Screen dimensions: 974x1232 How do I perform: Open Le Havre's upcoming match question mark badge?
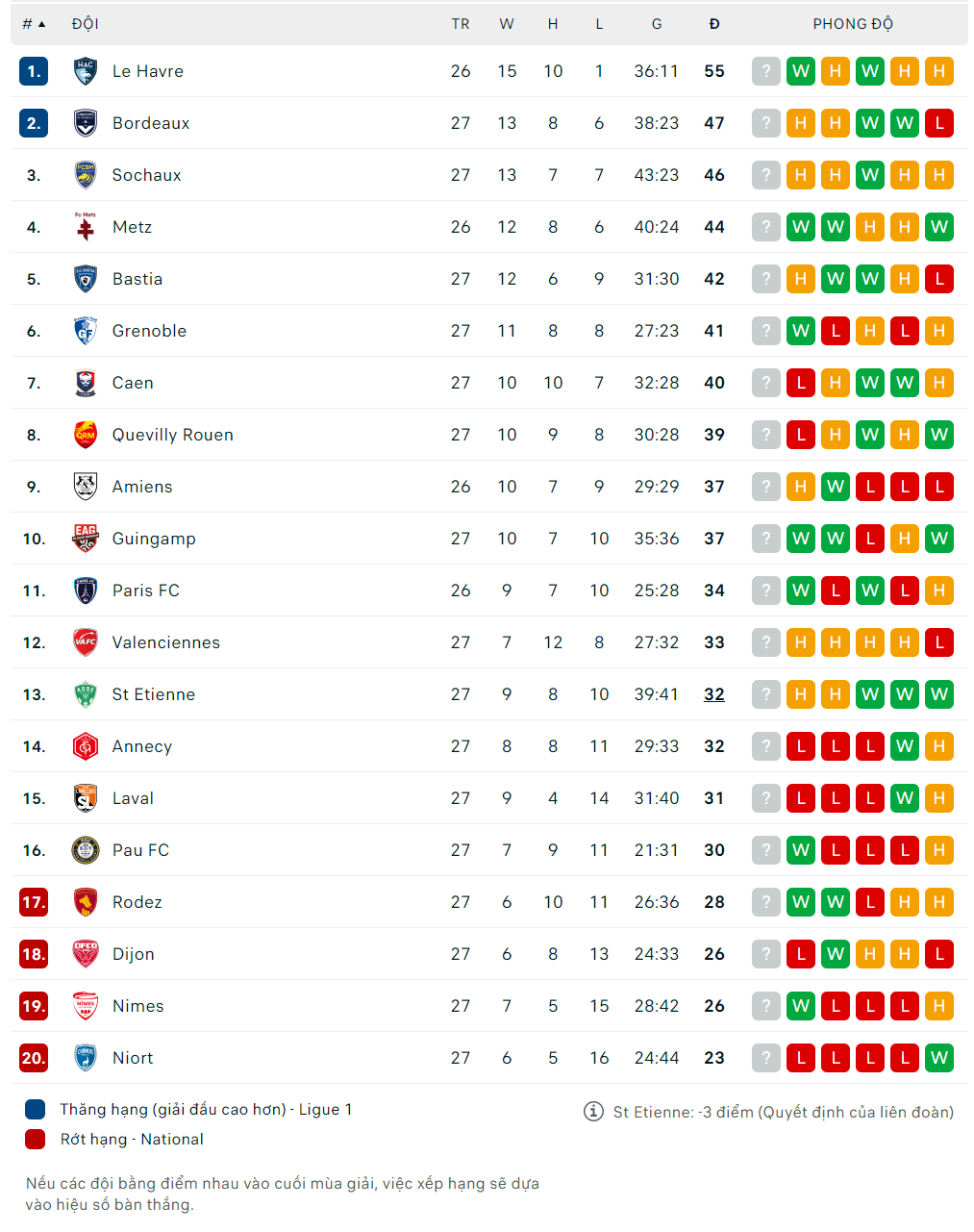pos(765,70)
